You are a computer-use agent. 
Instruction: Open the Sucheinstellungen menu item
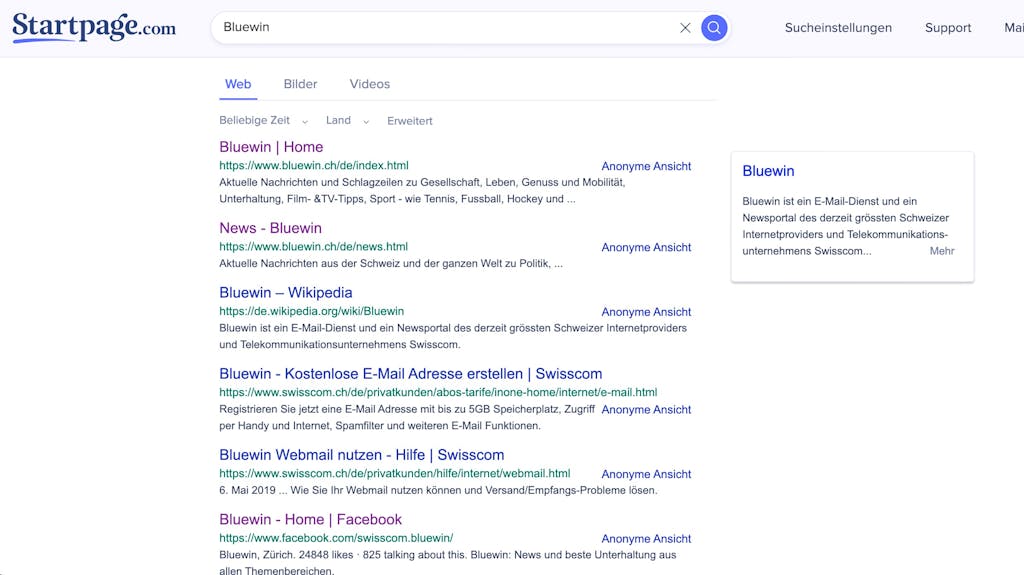[x=838, y=27]
